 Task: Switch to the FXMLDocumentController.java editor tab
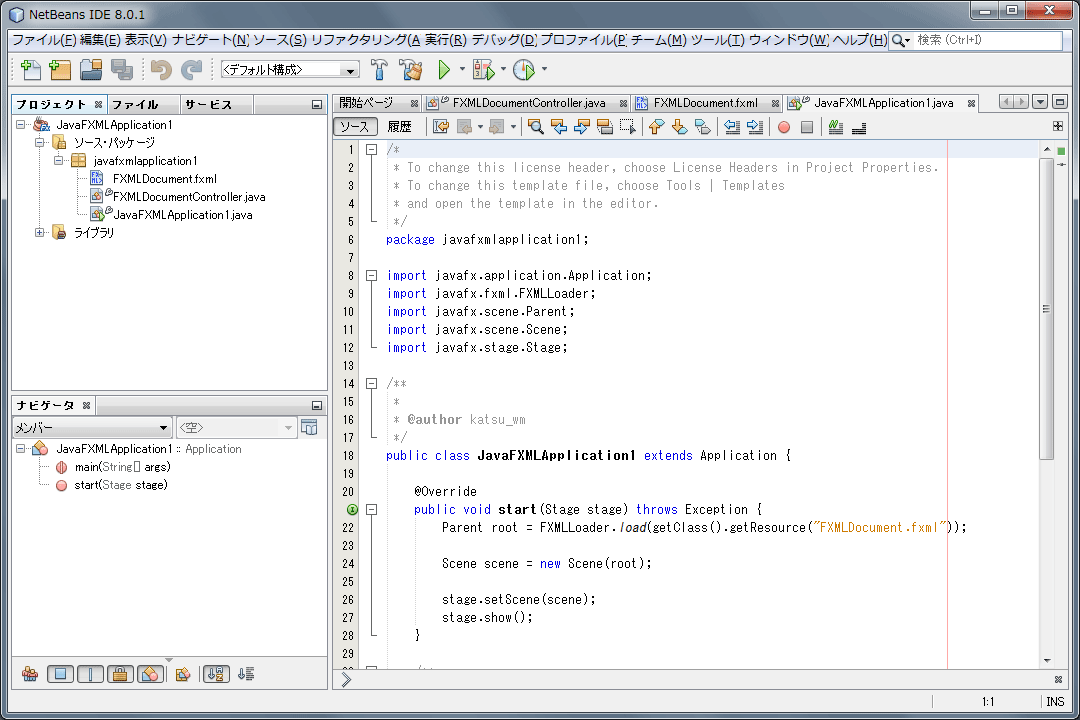coord(528,103)
